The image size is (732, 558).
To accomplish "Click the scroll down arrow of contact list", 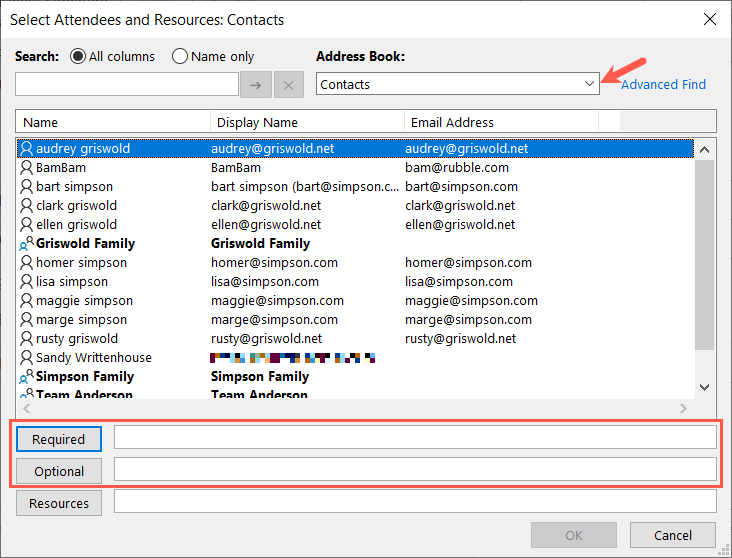I will (x=704, y=387).
